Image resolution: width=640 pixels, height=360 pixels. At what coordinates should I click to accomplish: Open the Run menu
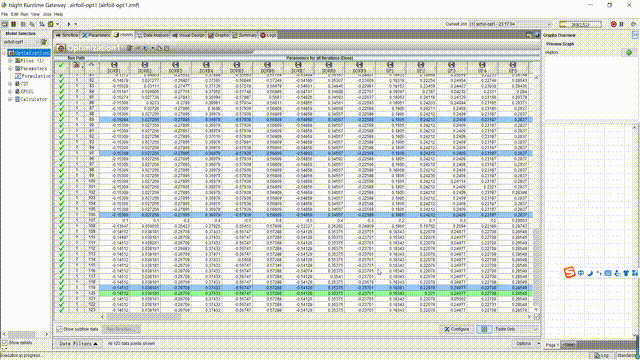[24, 14]
